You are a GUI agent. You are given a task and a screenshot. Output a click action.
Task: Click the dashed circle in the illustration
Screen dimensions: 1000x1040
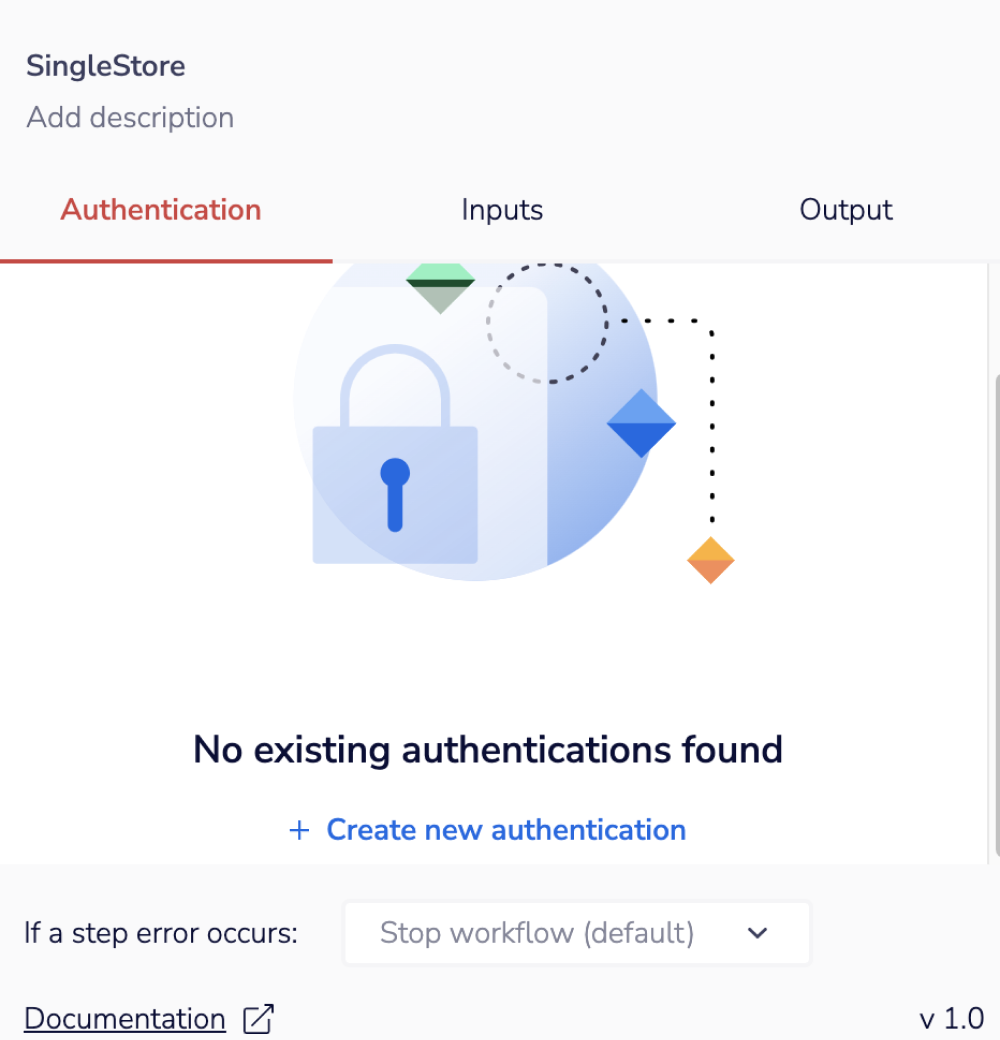(x=547, y=322)
